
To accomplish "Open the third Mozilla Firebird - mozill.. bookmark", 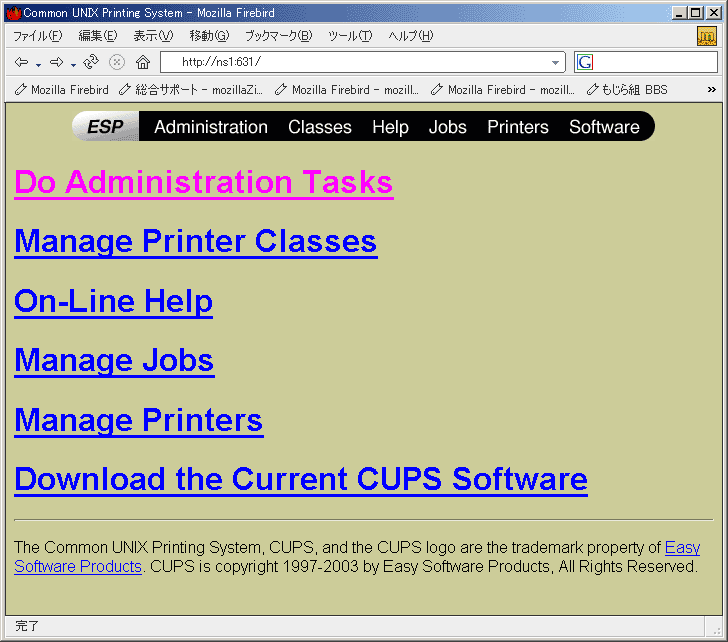I will 503,90.
